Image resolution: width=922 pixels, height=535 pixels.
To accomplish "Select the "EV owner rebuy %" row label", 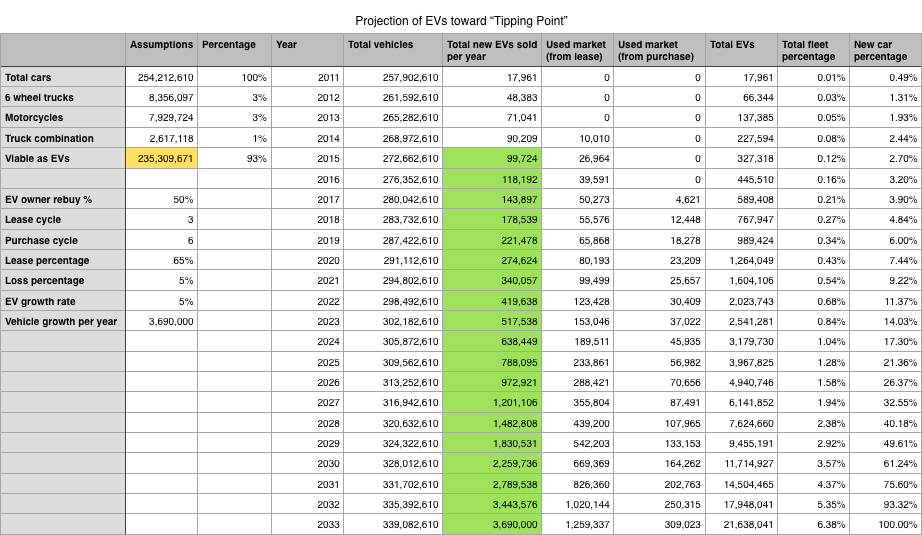I will [x=63, y=199].
